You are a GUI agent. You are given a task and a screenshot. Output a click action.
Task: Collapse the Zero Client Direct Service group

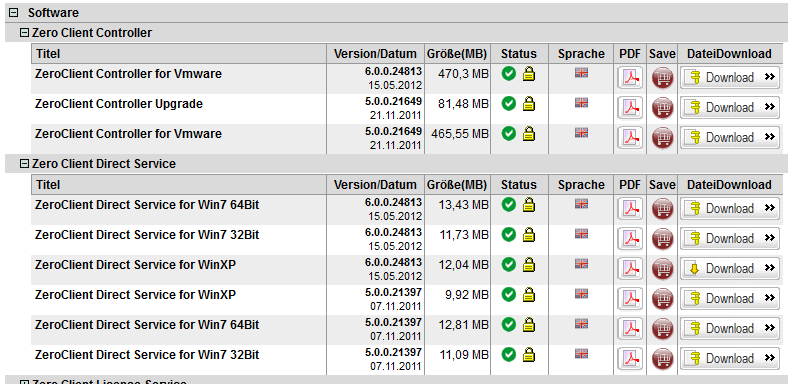pyautogui.click(x=24, y=163)
